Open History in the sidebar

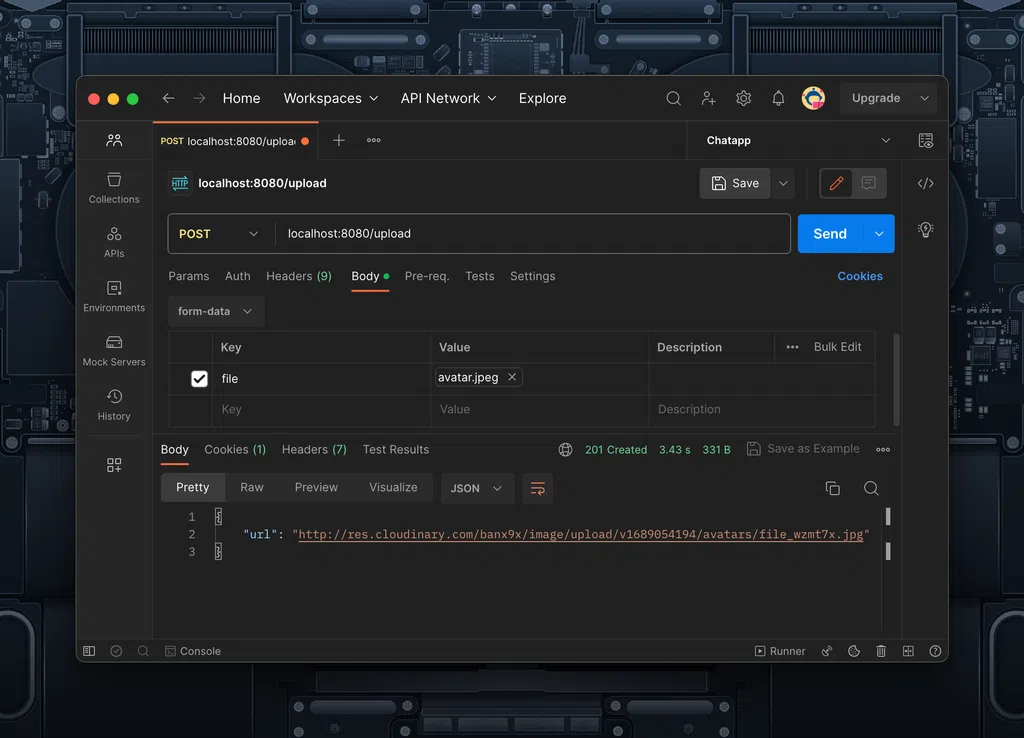(114, 405)
